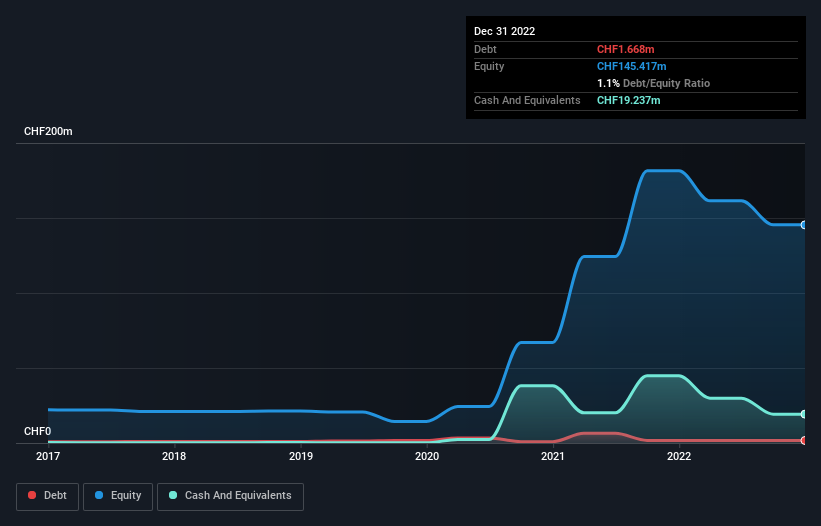Viewport: 821px width, 526px height.
Task: Click the CHF200m axis label
Action: click(x=48, y=131)
